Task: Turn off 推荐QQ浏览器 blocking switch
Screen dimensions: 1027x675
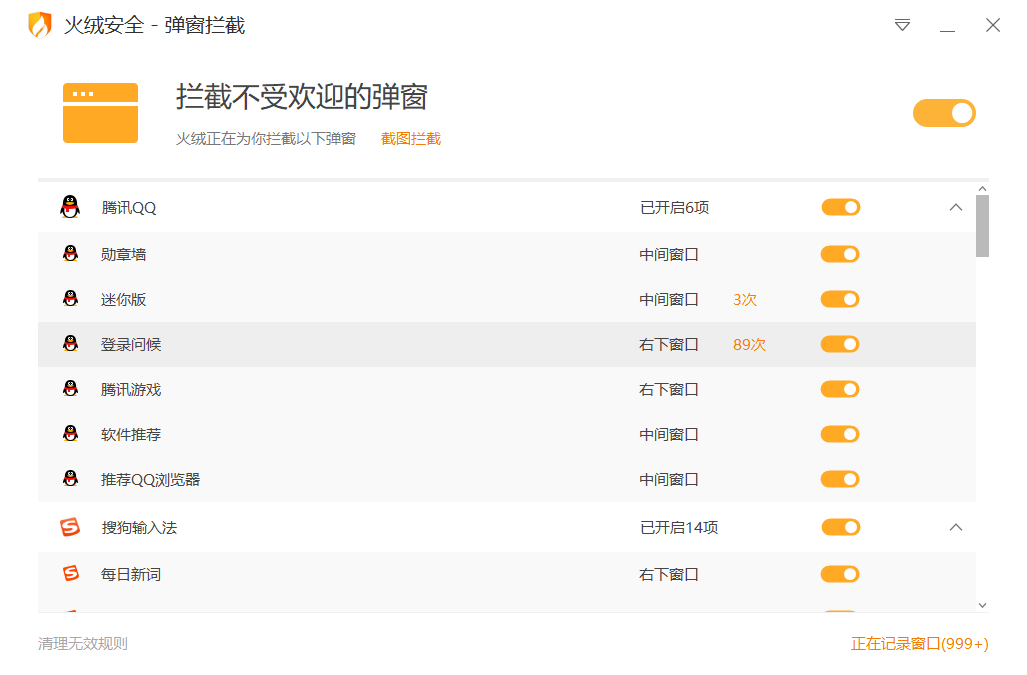Action: point(840,479)
